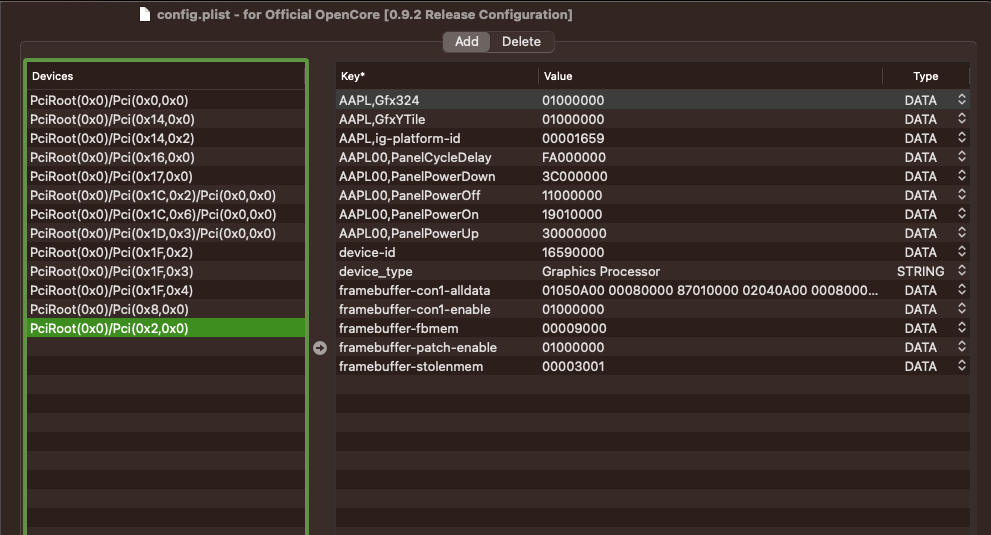Screen dimensions: 991x535
Task: Click the Delete button
Action: (521, 42)
